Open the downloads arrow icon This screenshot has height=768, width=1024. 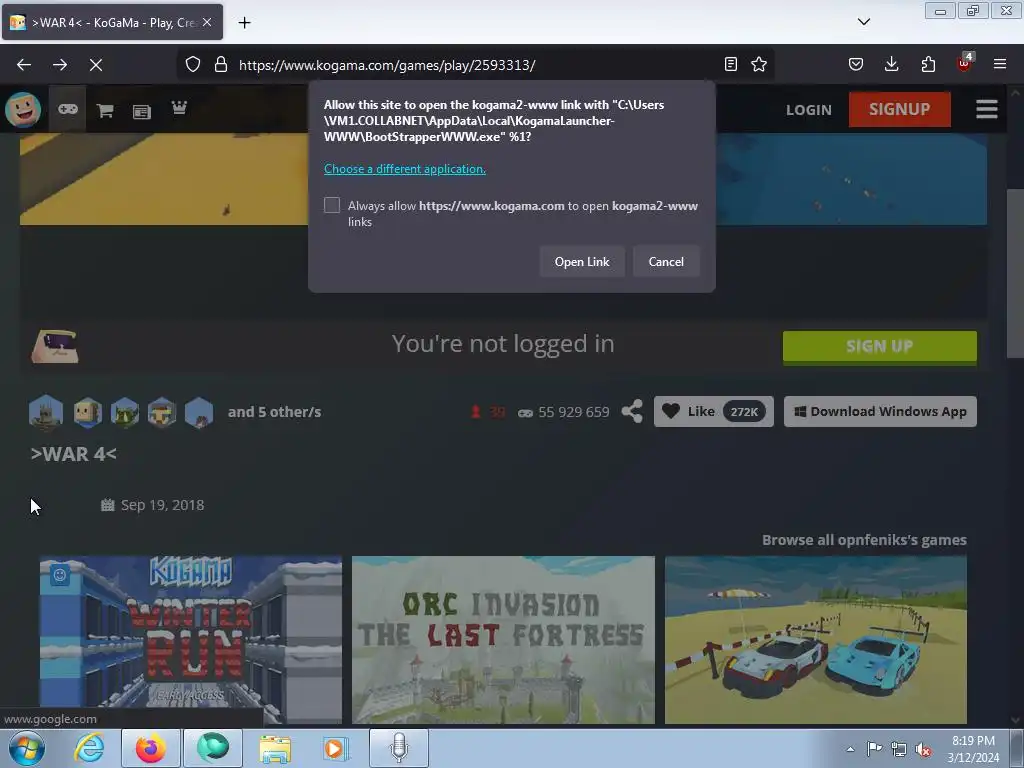891,64
